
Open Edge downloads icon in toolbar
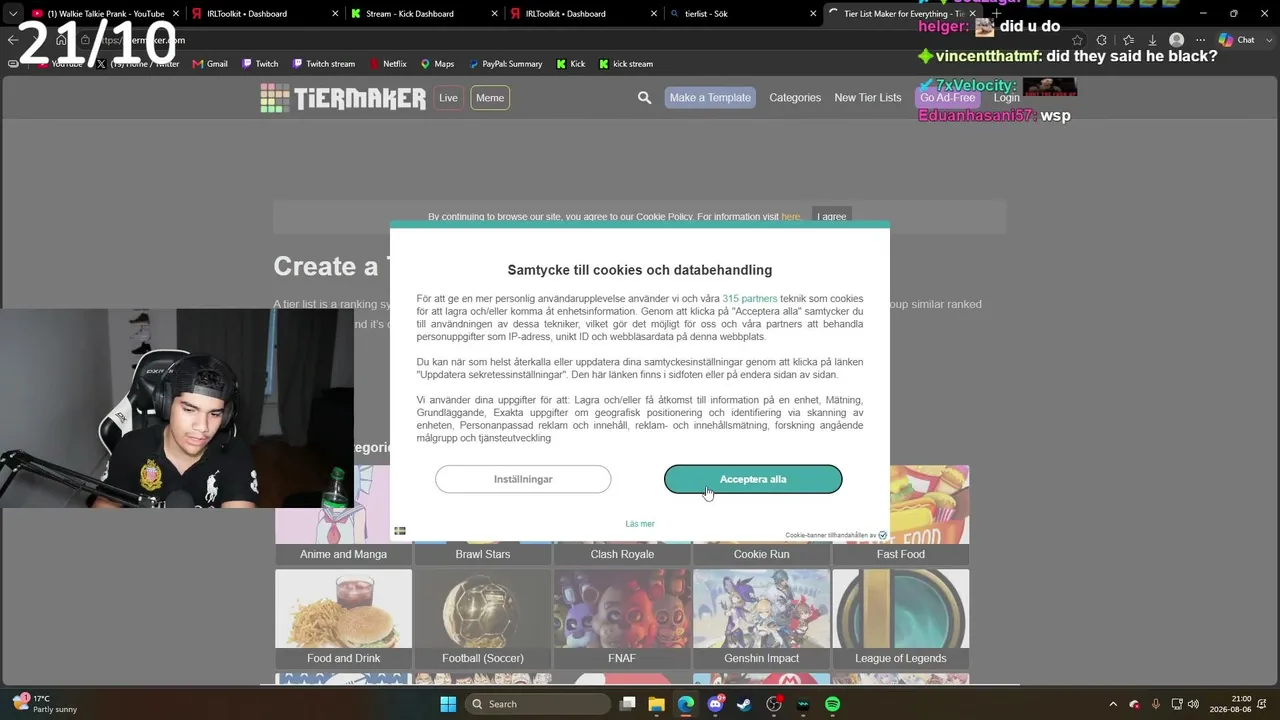tap(1153, 40)
